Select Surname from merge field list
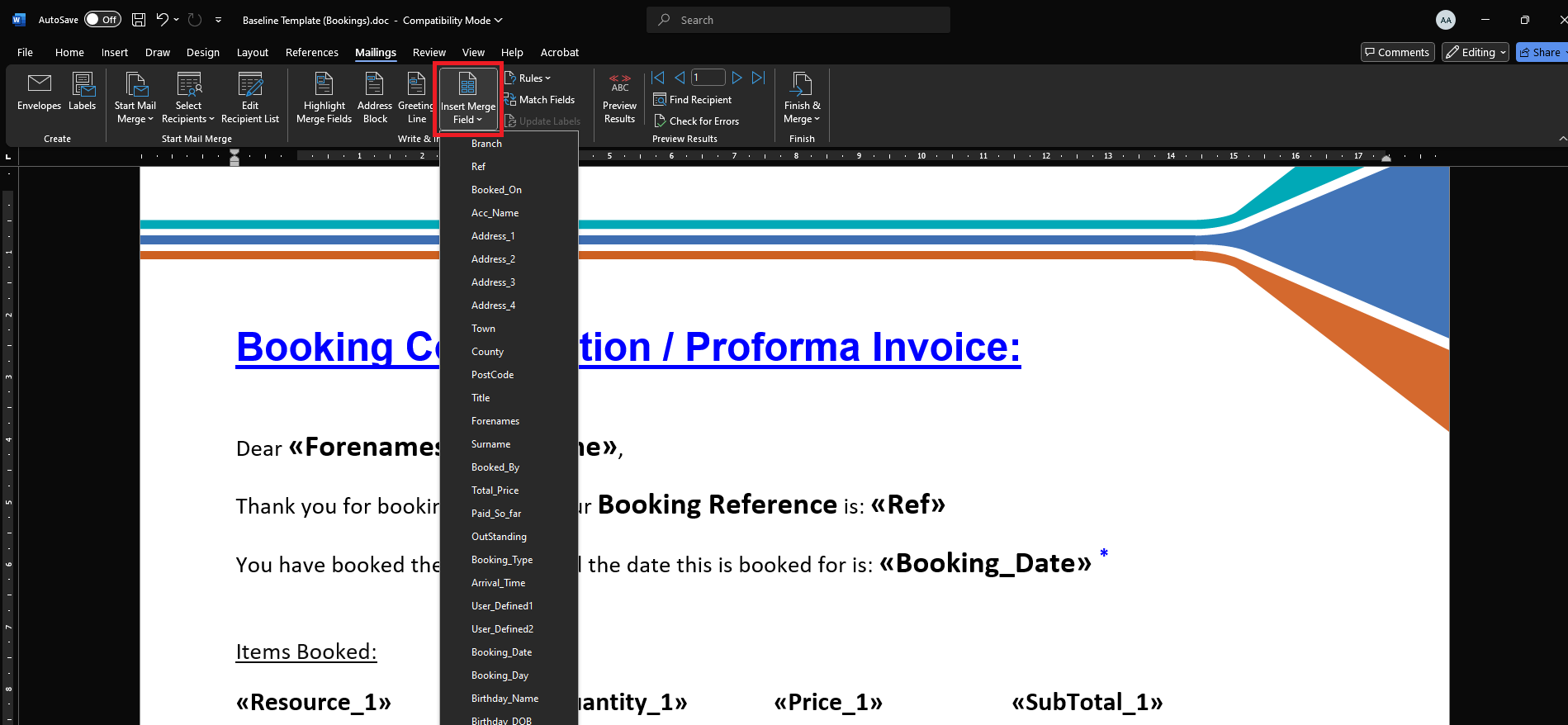This screenshot has width=1568, height=725. (490, 444)
